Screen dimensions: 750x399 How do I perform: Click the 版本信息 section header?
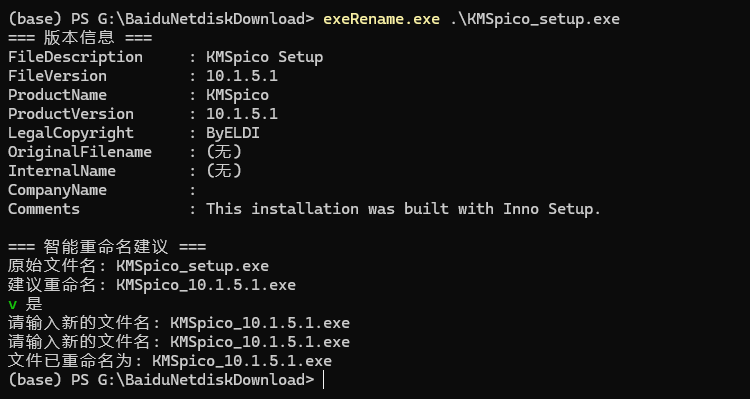80,38
